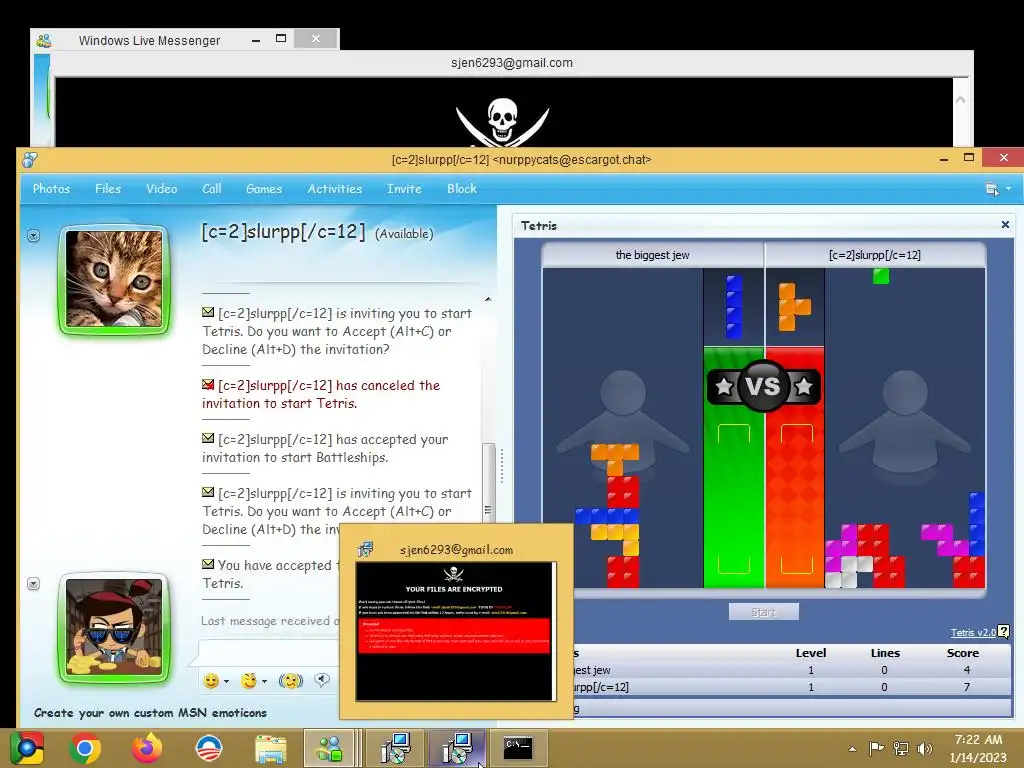Click Invite in the toolbar

(404, 189)
